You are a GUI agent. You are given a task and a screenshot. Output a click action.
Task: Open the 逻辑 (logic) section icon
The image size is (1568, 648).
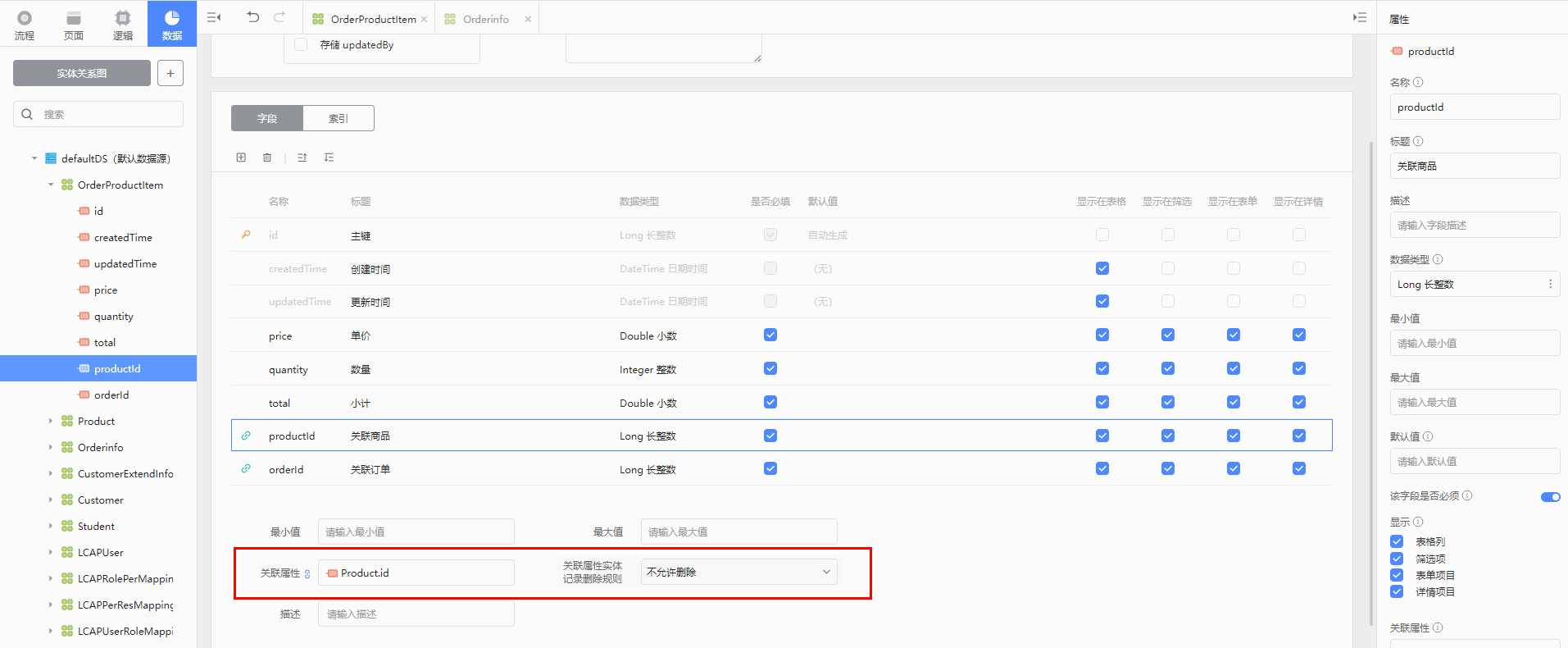tap(123, 24)
